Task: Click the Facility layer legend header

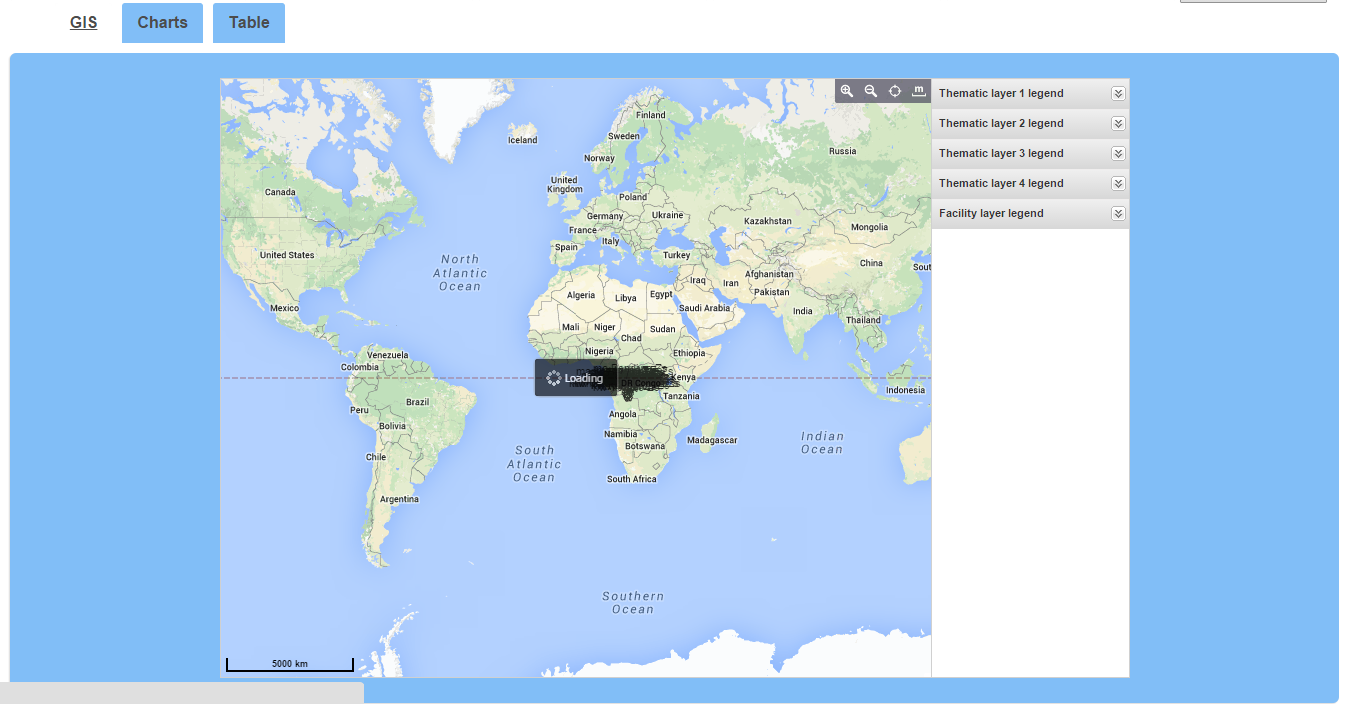Action: pyautogui.click(x=991, y=213)
